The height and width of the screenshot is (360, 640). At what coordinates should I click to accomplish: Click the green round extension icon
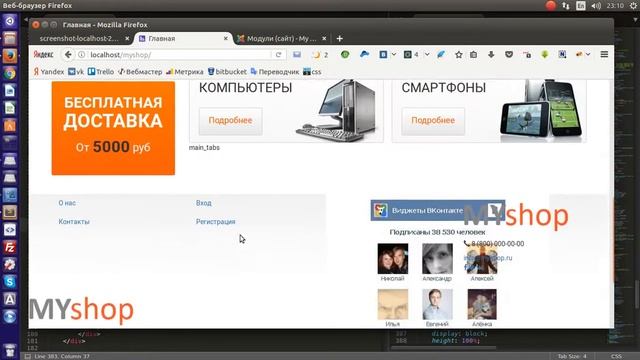[345, 54]
